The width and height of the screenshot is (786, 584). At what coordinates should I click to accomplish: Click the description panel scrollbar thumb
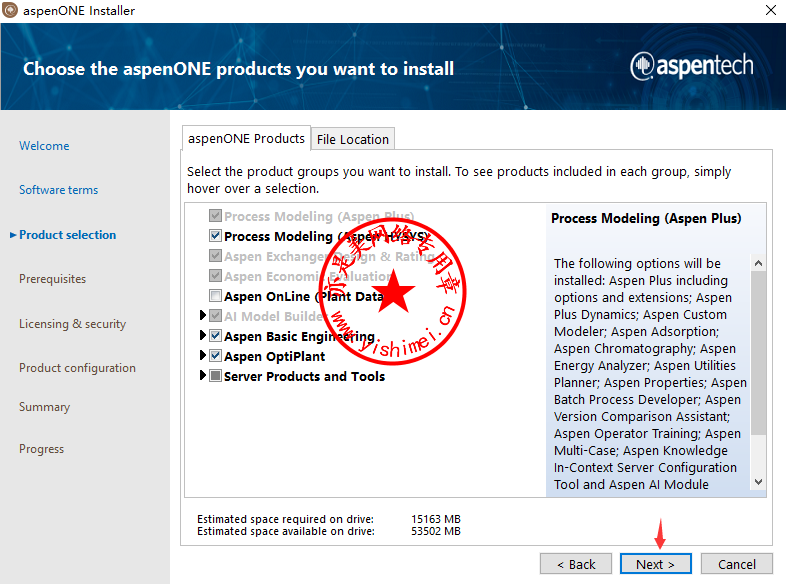[758, 353]
